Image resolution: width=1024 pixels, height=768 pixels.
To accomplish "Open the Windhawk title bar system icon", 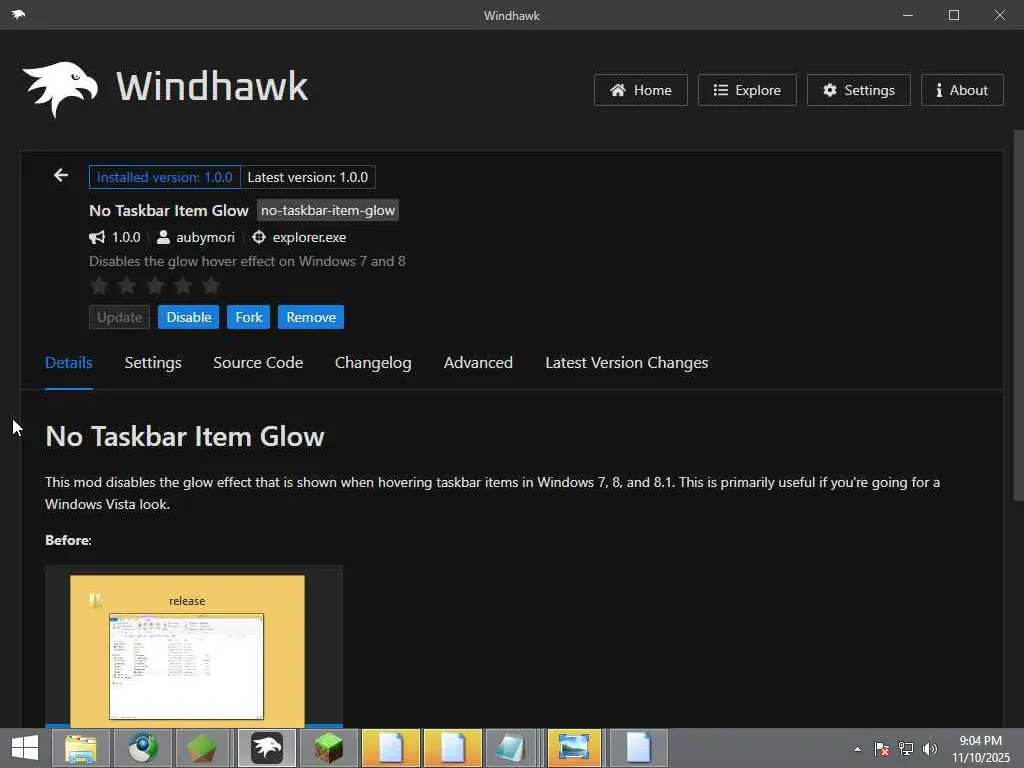I will tap(18, 14).
